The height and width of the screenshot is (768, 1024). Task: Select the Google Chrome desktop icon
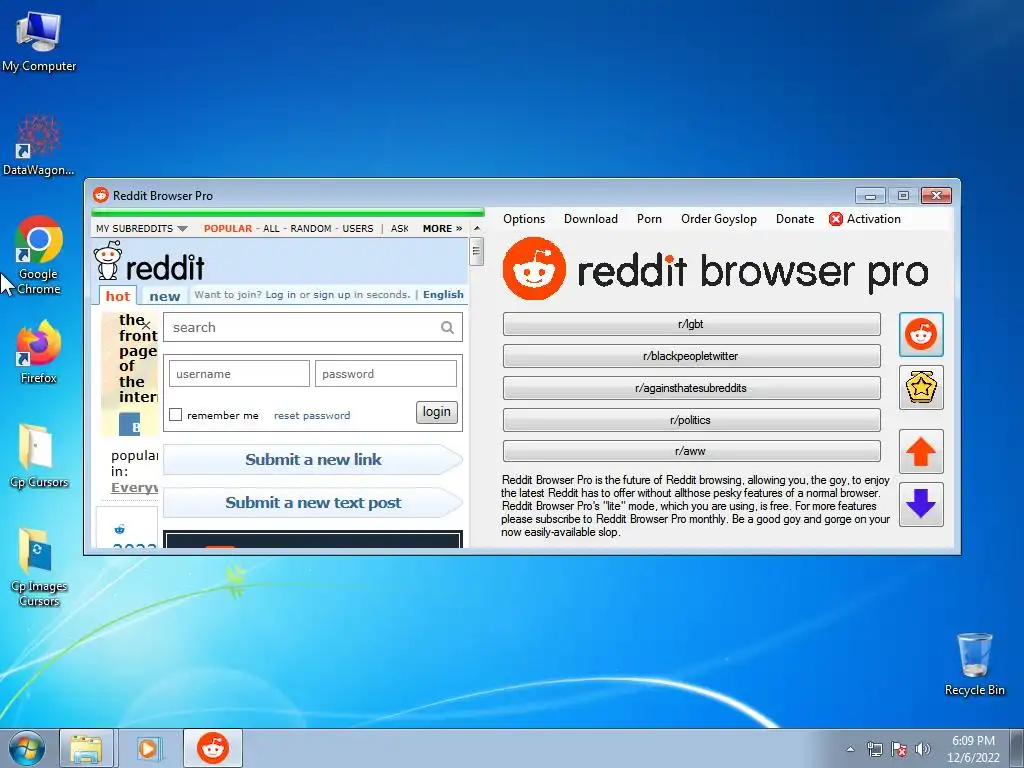pos(39,255)
